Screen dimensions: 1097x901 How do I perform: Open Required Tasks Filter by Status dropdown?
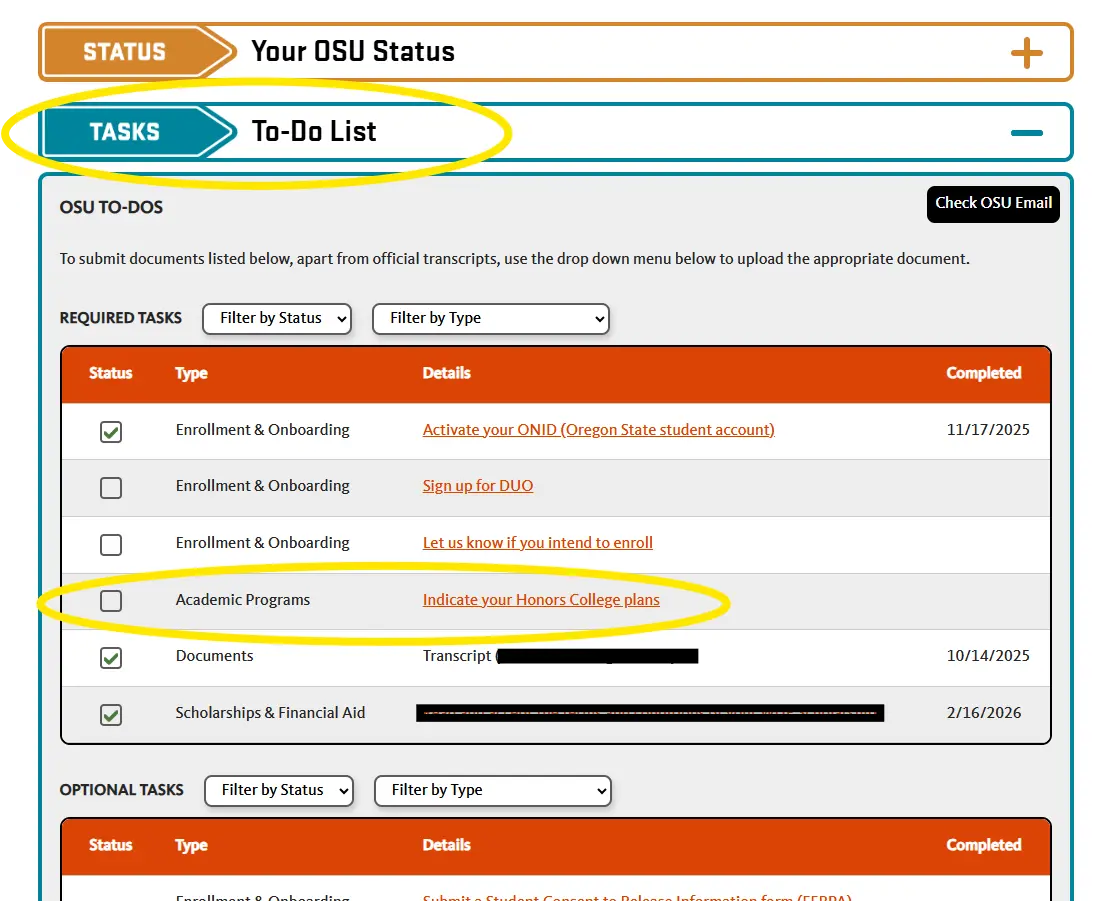[277, 318]
